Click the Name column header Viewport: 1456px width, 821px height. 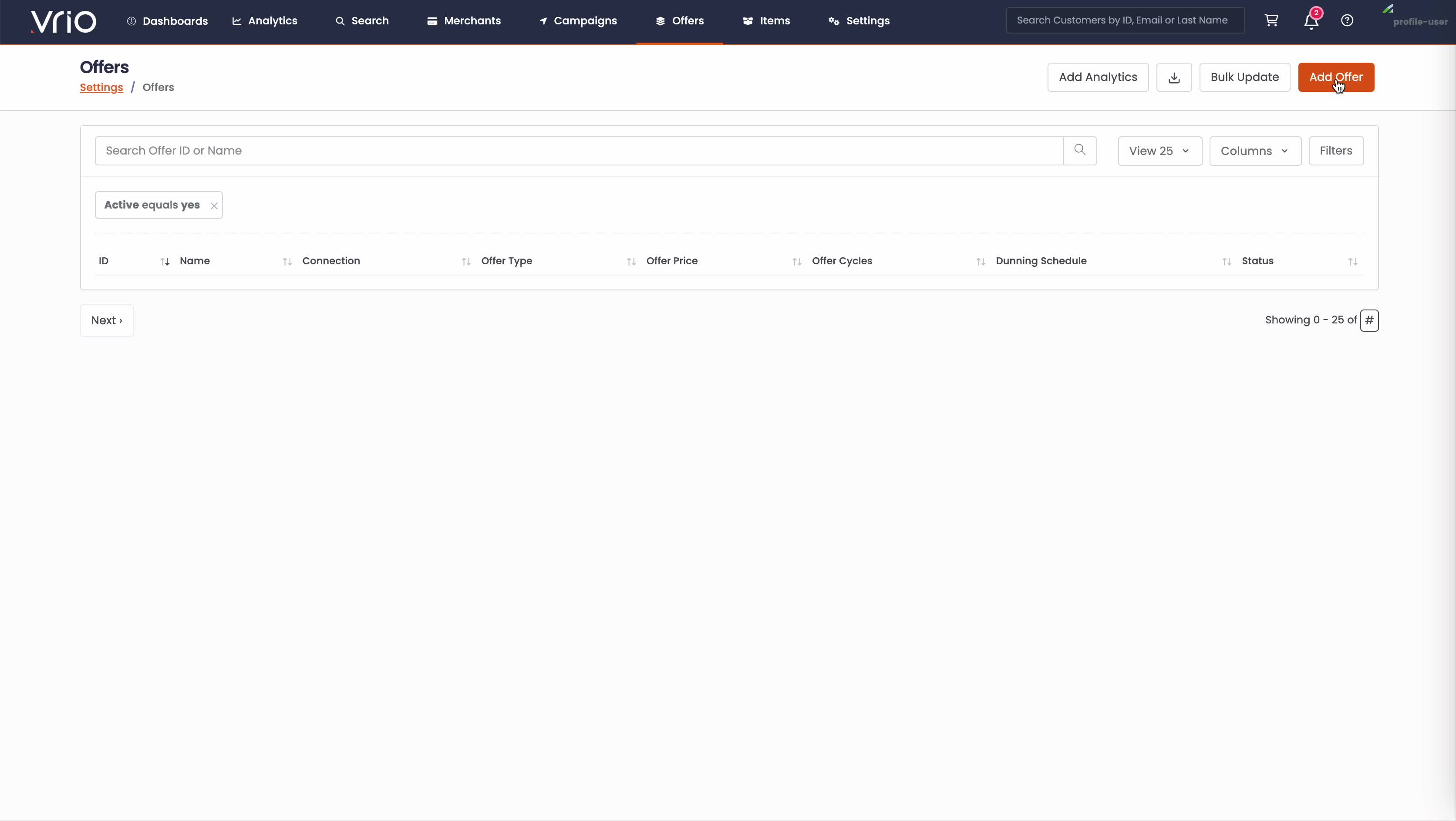tap(195, 261)
